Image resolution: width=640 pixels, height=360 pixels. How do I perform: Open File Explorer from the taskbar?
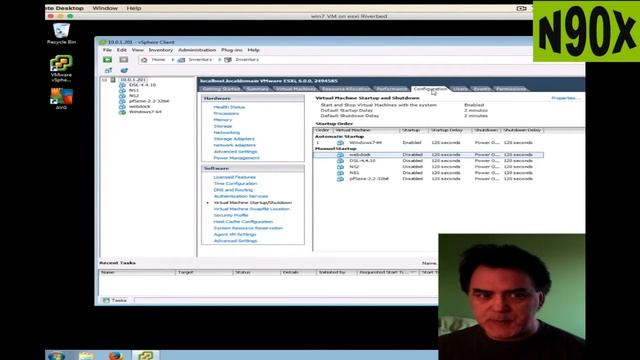click(87, 356)
